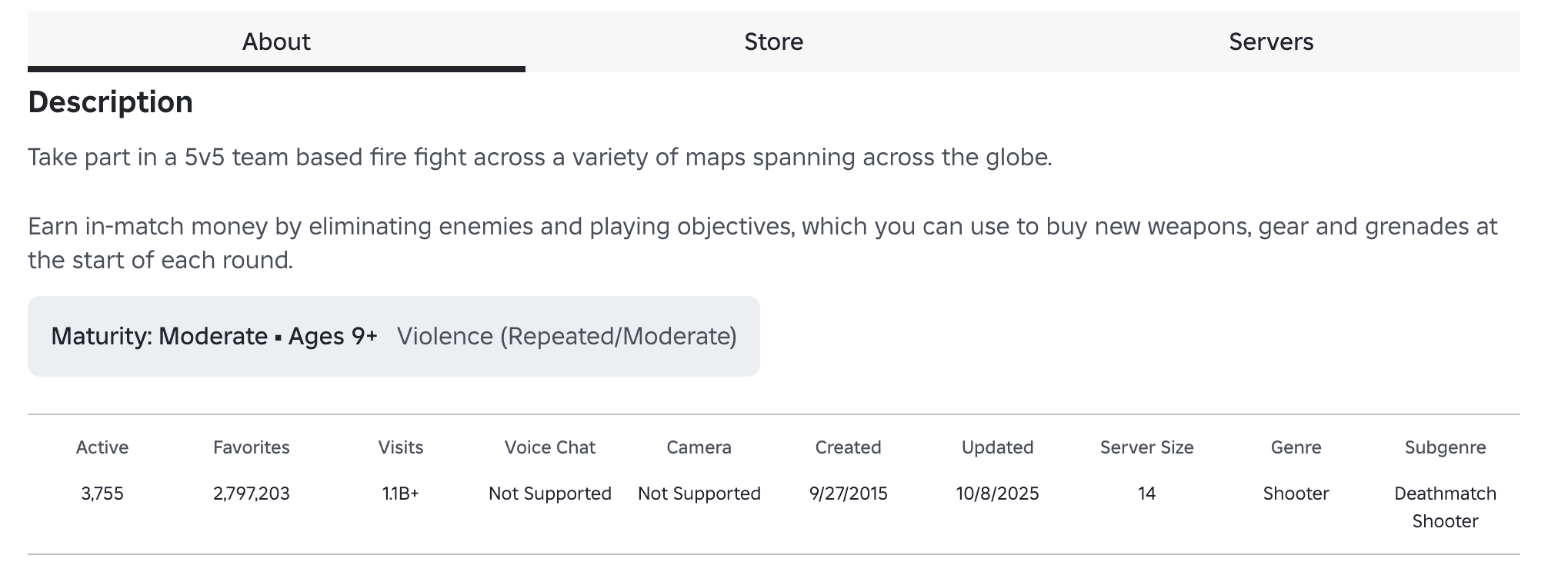Click the Violence (Repeated/Moderate) descriptor
1568x575 pixels.
(x=567, y=336)
